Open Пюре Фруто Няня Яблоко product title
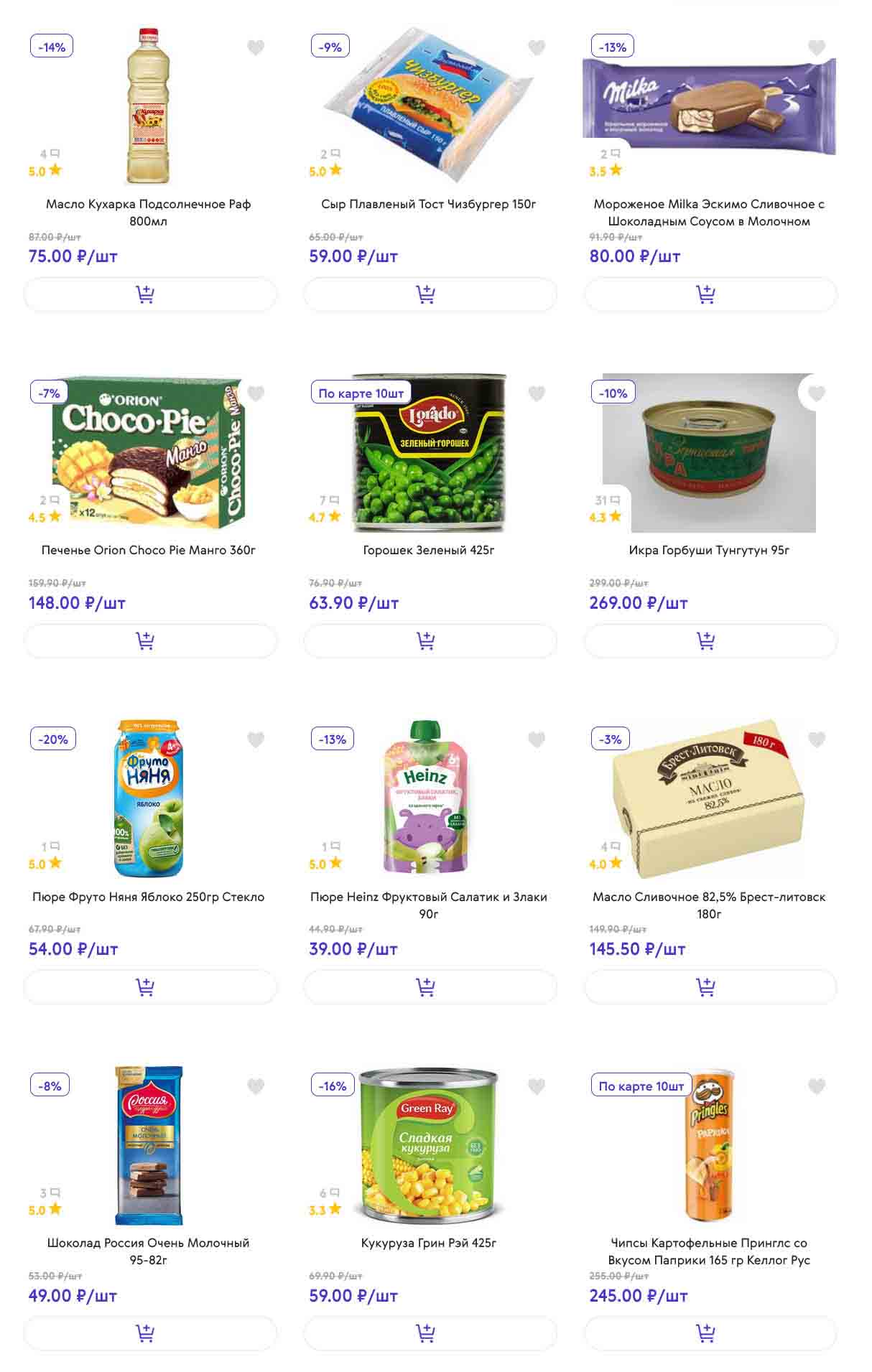 (x=149, y=897)
